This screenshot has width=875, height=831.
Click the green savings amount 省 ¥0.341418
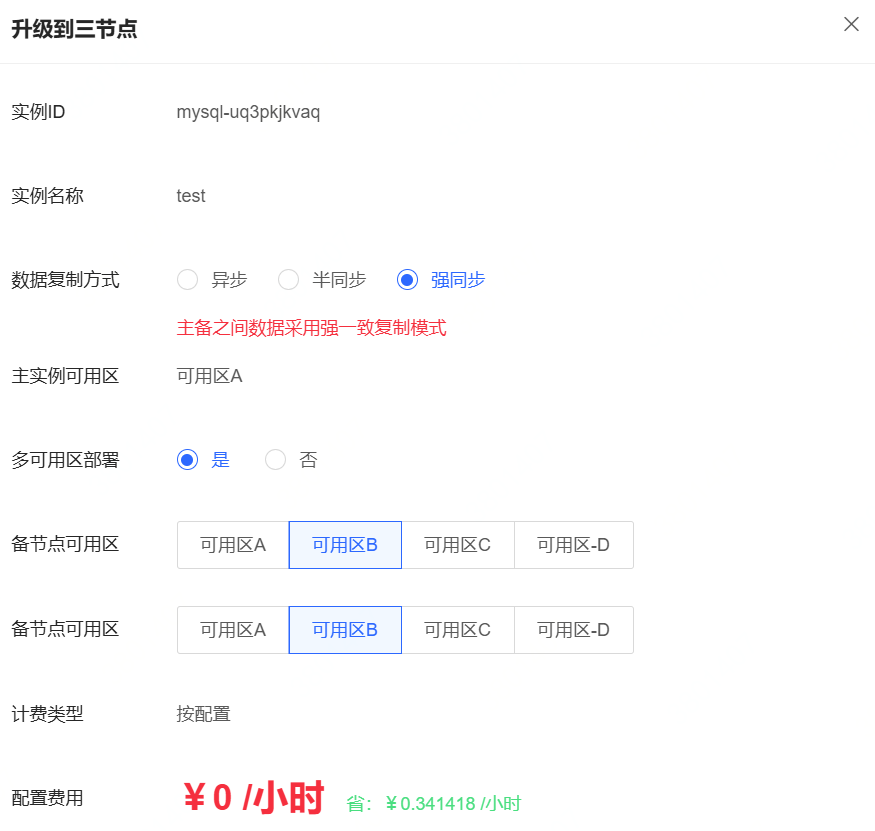[433, 803]
